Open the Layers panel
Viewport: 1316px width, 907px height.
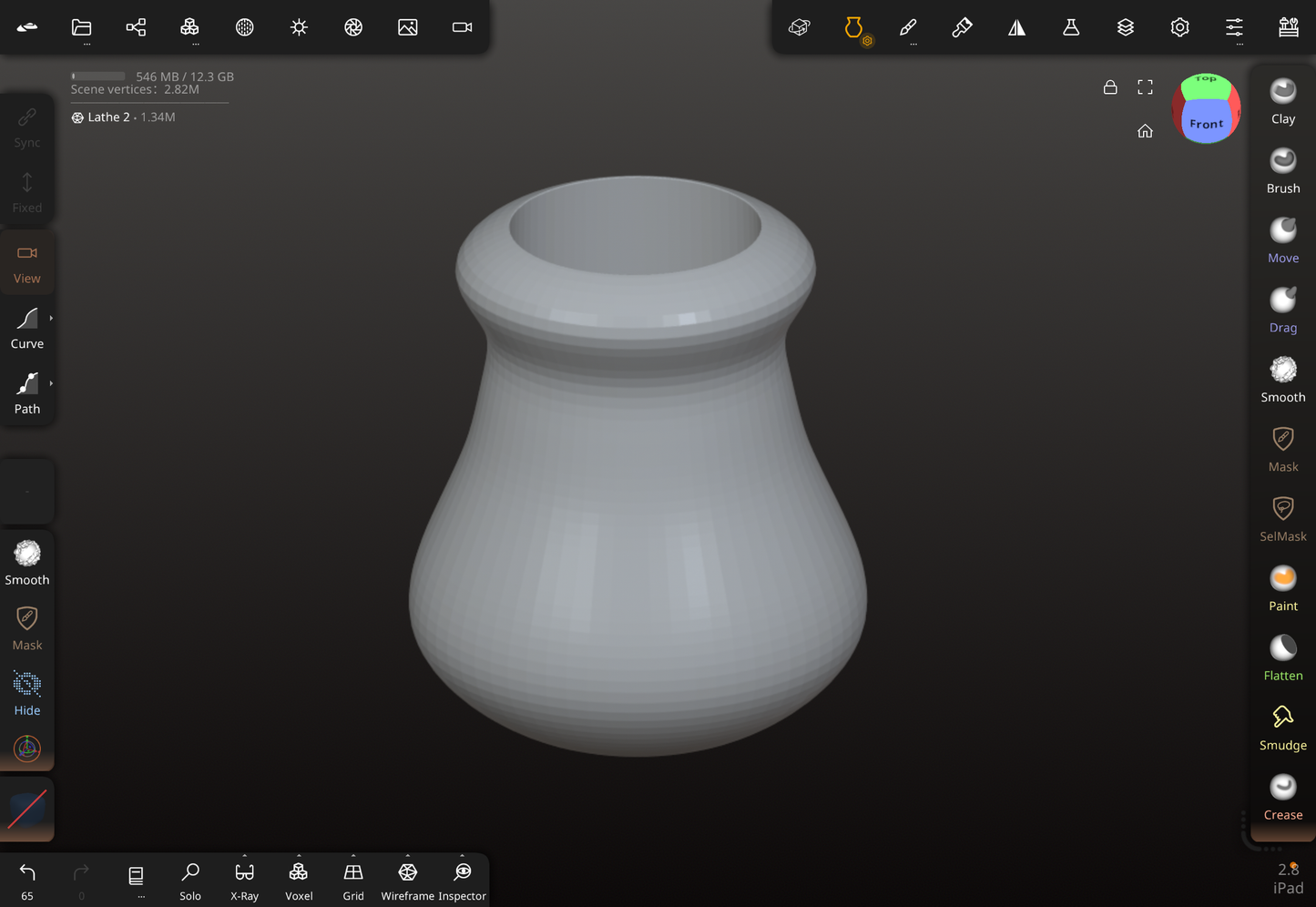[1126, 27]
